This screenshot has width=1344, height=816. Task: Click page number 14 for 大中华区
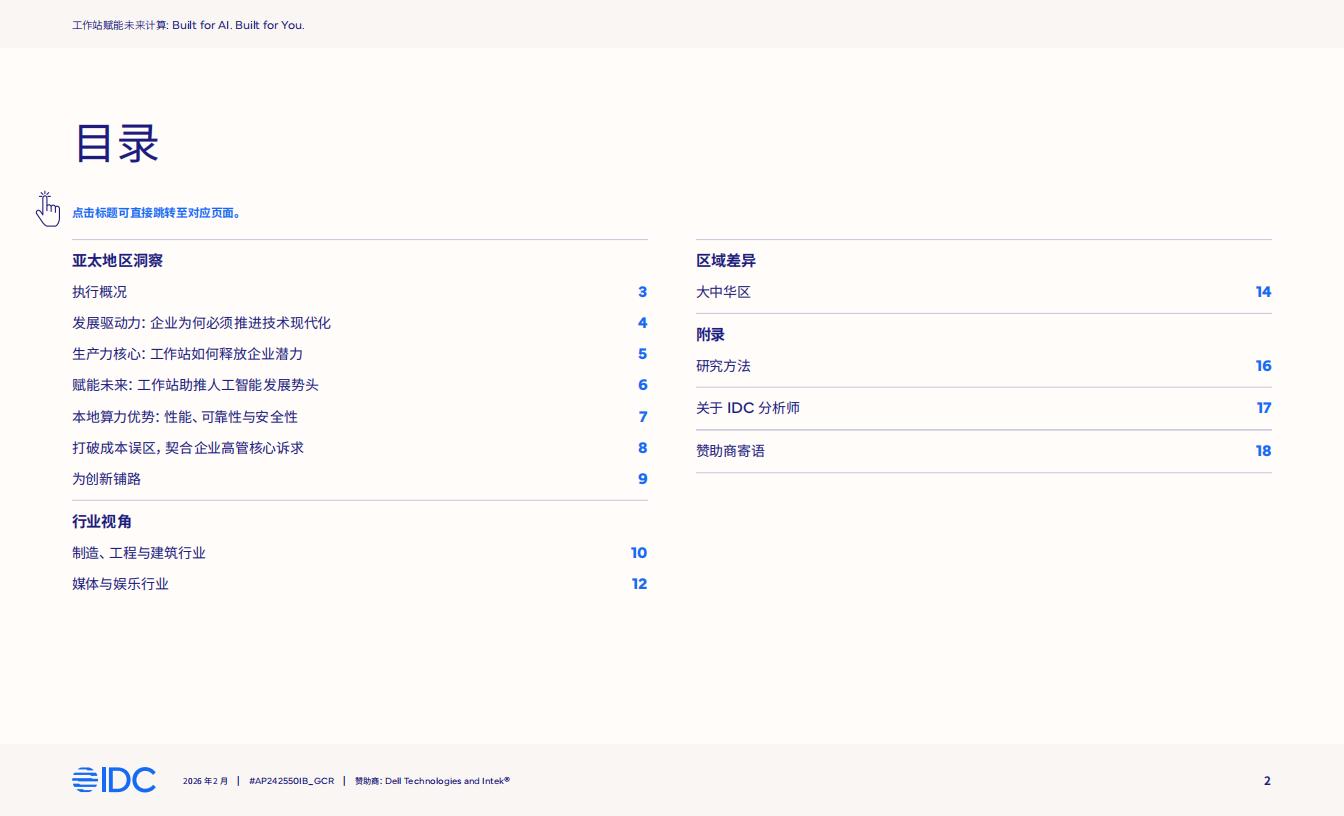click(x=1263, y=292)
